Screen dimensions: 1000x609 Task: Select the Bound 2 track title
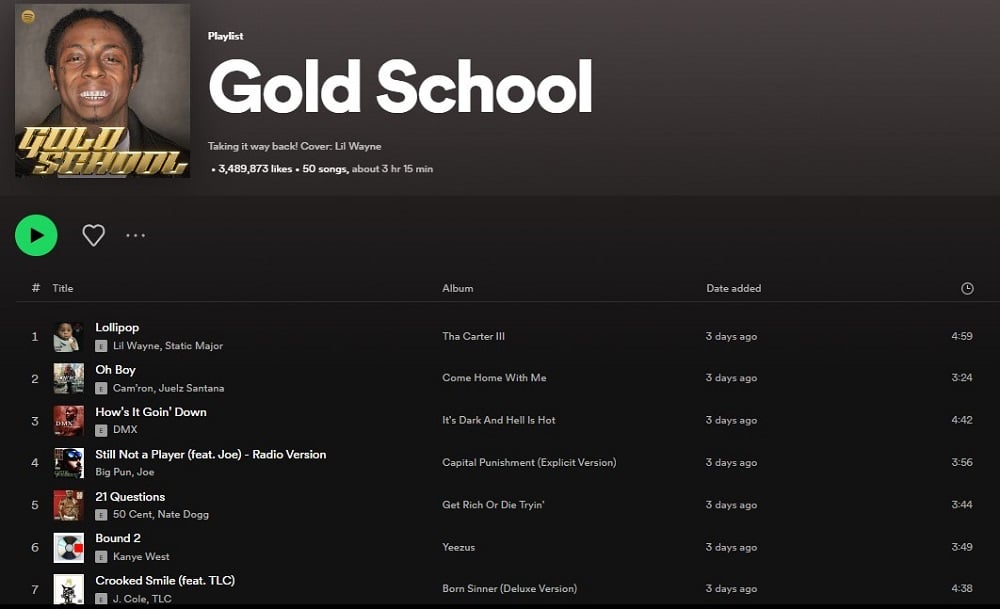(x=118, y=538)
